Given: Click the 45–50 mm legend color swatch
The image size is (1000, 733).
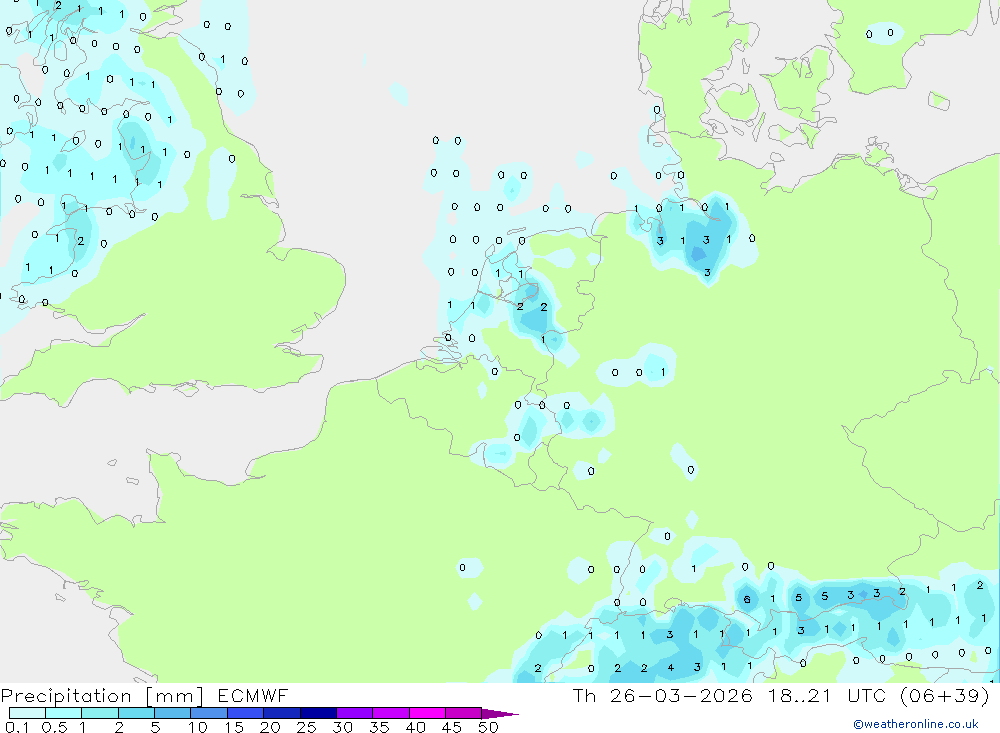Looking at the screenshot, I should tap(464, 713).
